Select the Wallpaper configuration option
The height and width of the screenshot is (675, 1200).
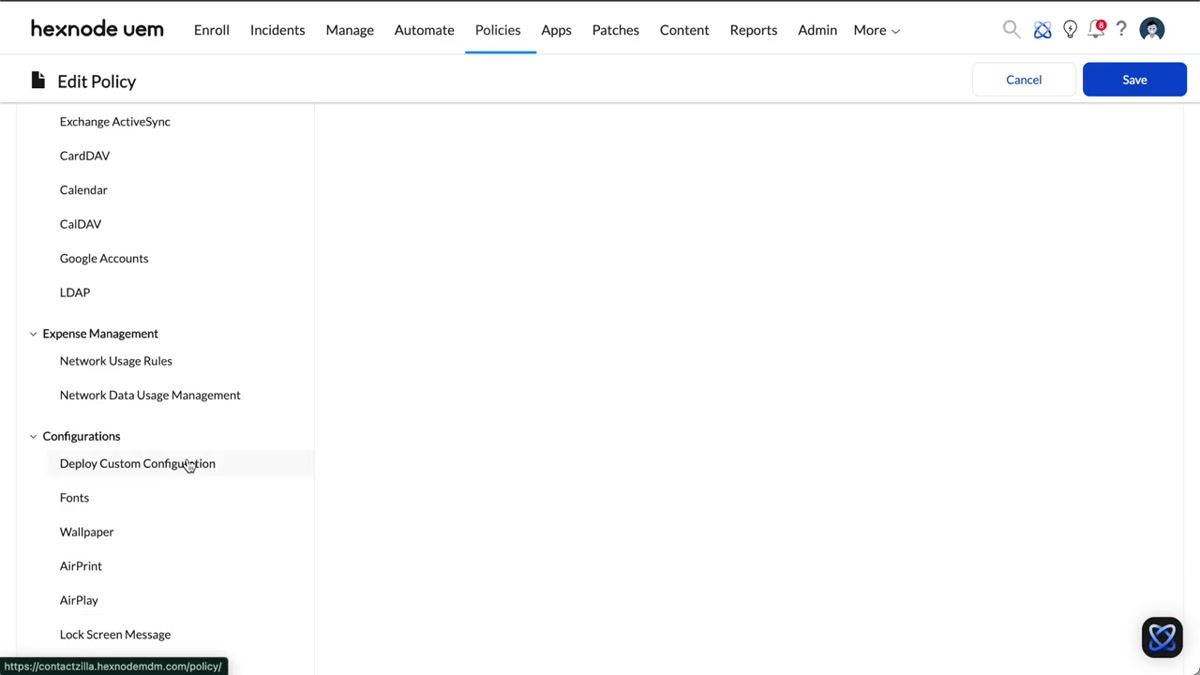(86, 531)
